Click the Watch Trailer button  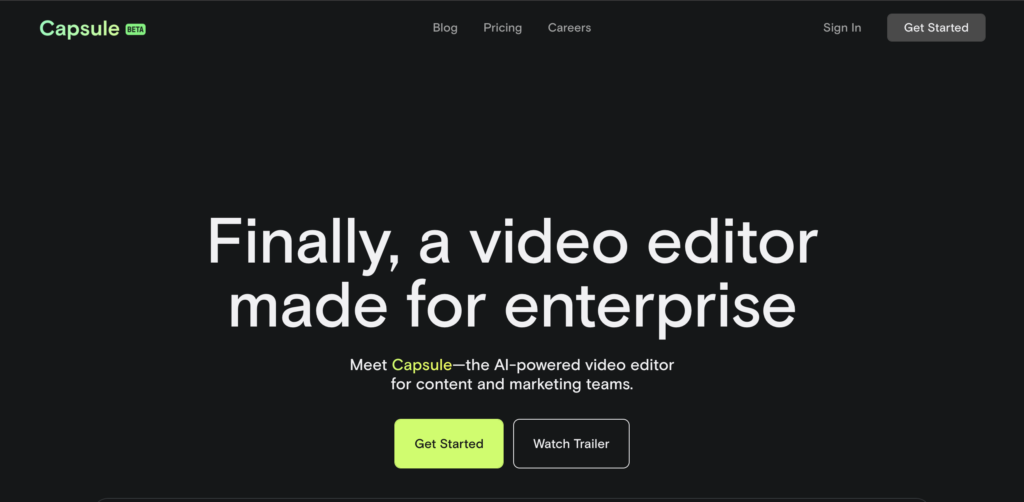(571, 444)
